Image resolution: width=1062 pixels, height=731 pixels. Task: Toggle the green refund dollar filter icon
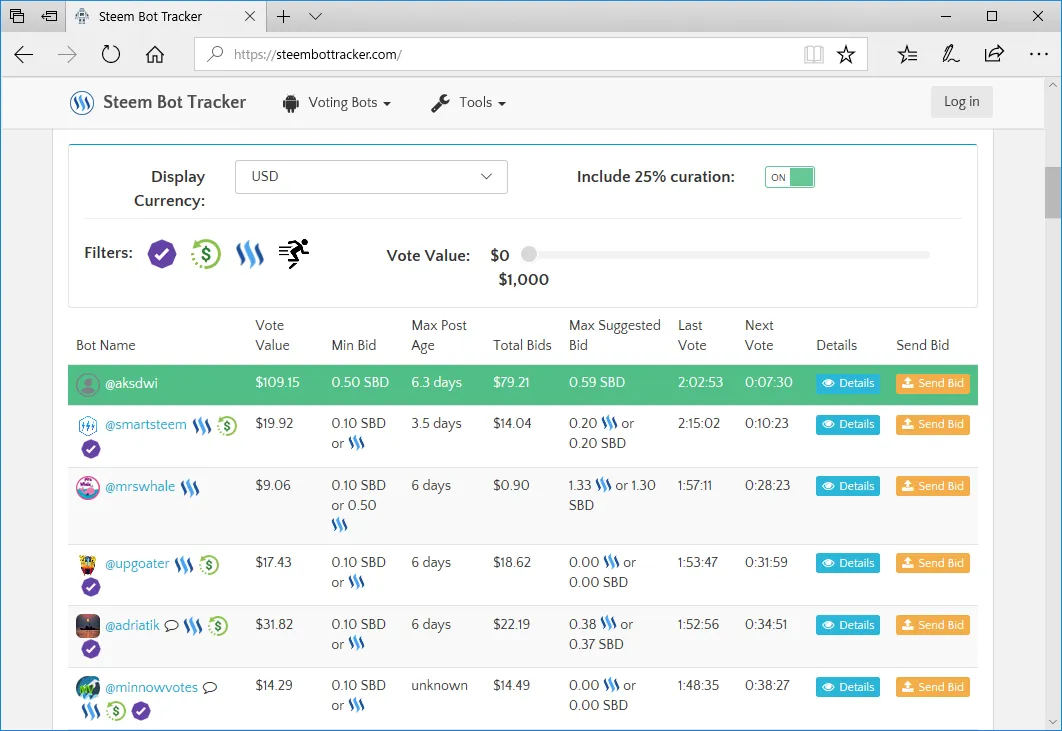(x=206, y=254)
